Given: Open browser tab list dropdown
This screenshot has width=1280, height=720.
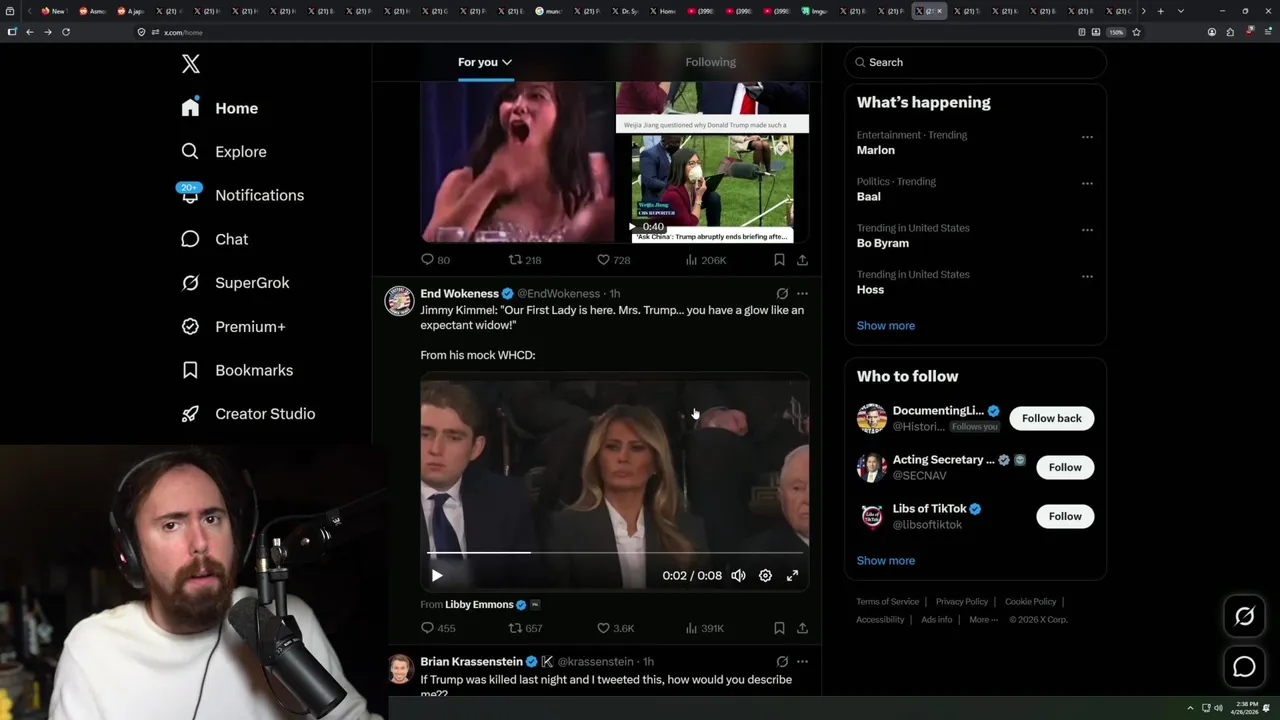Looking at the screenshot, I should 1181,11.
